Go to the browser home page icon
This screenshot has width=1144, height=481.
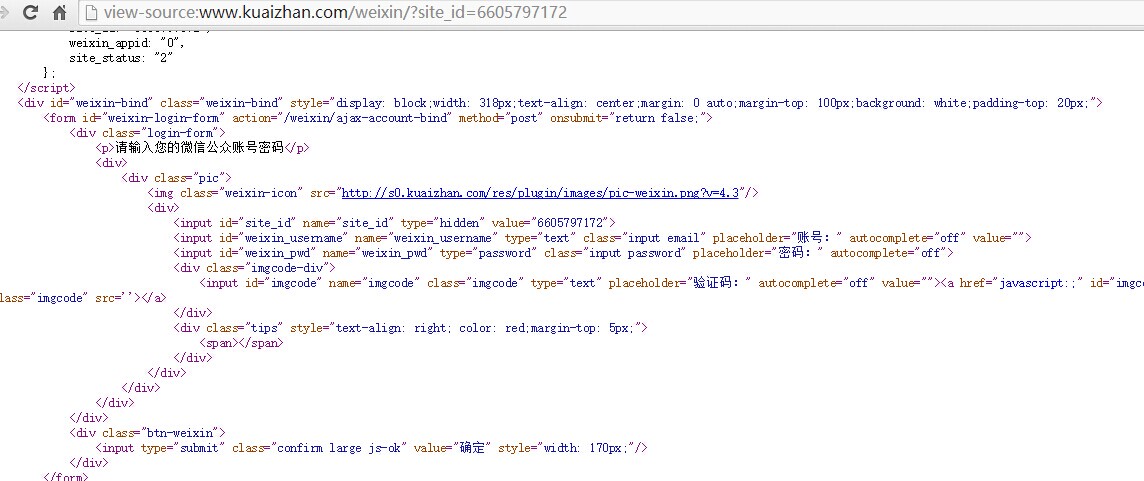click(60, 12)
